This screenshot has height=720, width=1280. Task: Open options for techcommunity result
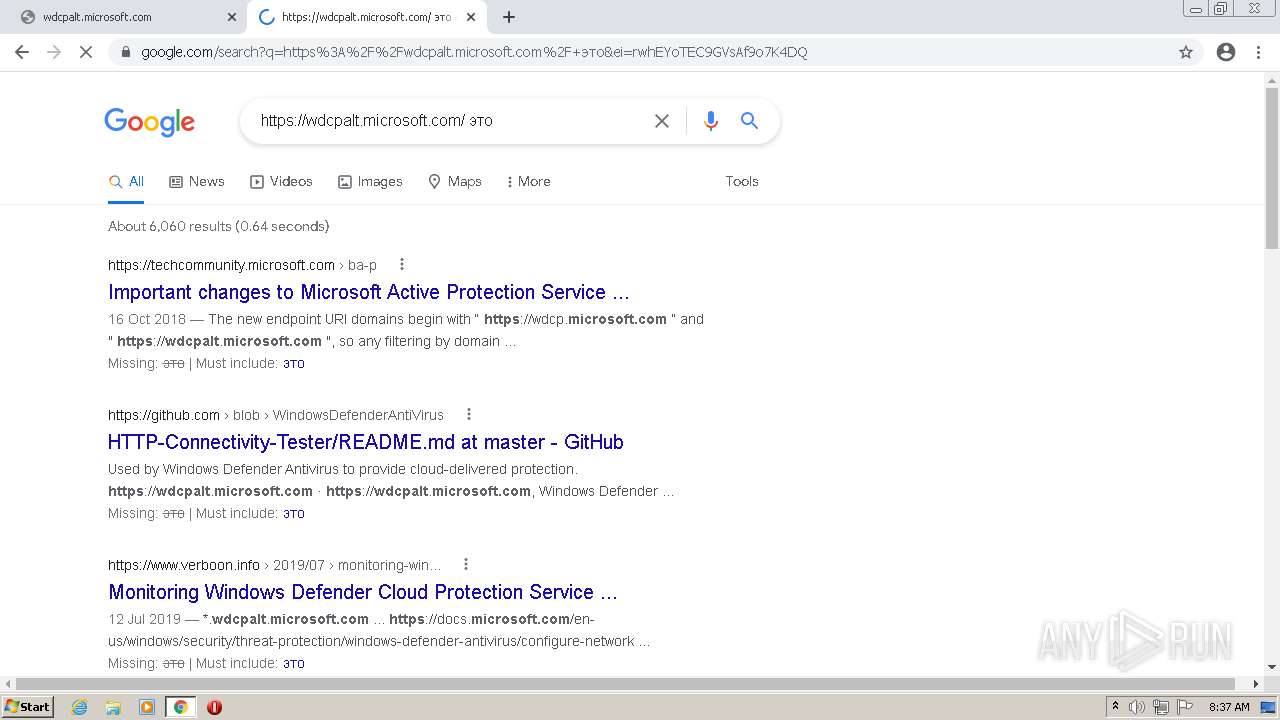(402, 265)
